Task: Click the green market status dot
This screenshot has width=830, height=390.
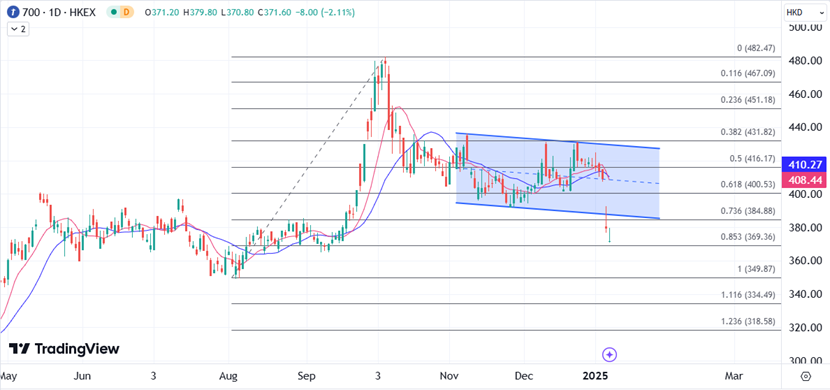Action: click(x=114, y=12)
